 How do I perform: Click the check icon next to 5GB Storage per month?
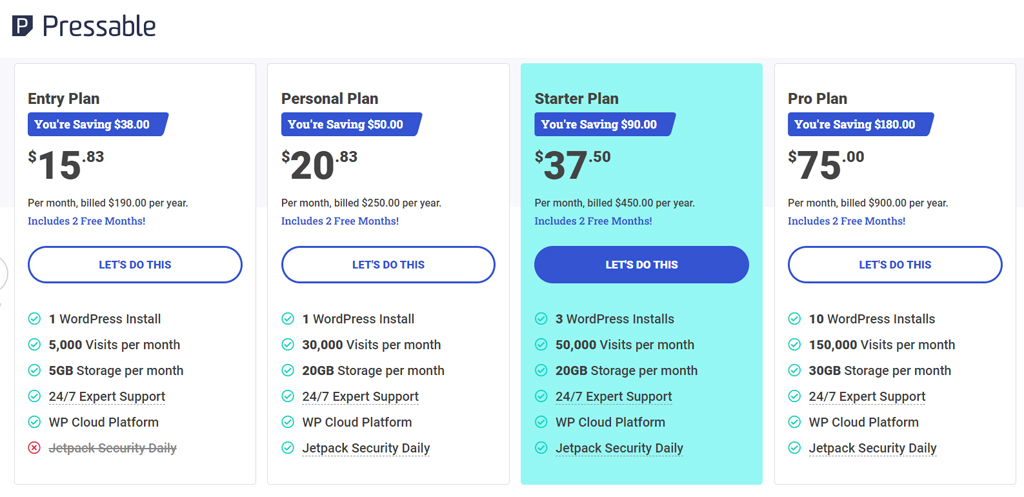pyautogui.click(x=35, y=370)
